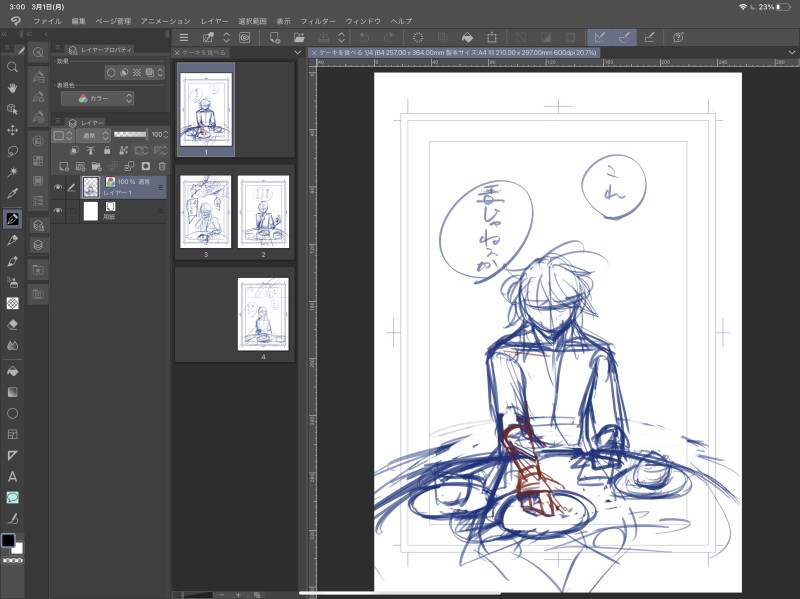Click the Fill command bucket in command bar
Image resolution: width=800 pixels, height=599 pixels.
point(467,37)
